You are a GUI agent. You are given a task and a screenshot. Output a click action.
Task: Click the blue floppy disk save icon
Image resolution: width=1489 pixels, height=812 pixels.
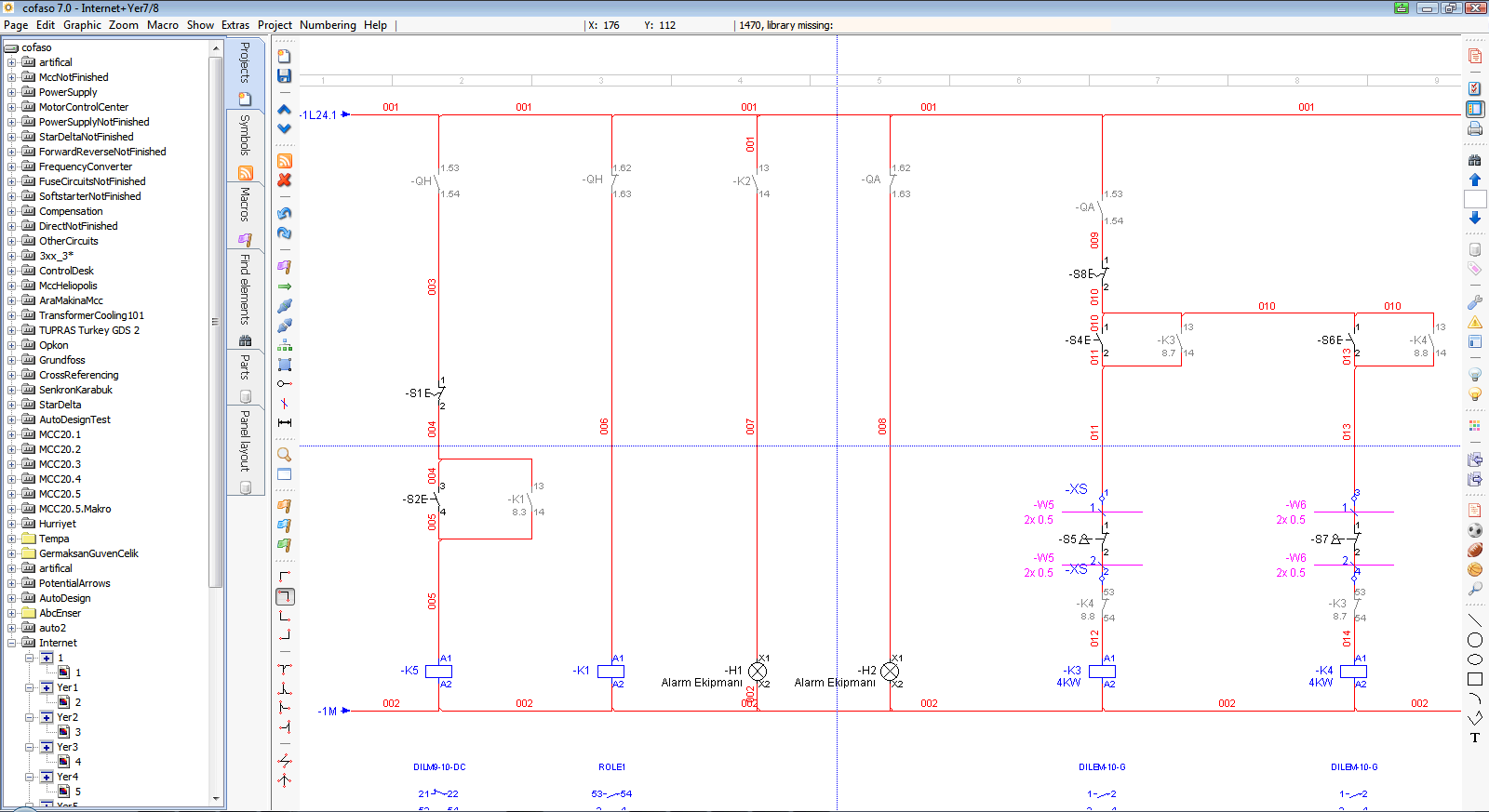pyautogui.click(x=284, y=75)
